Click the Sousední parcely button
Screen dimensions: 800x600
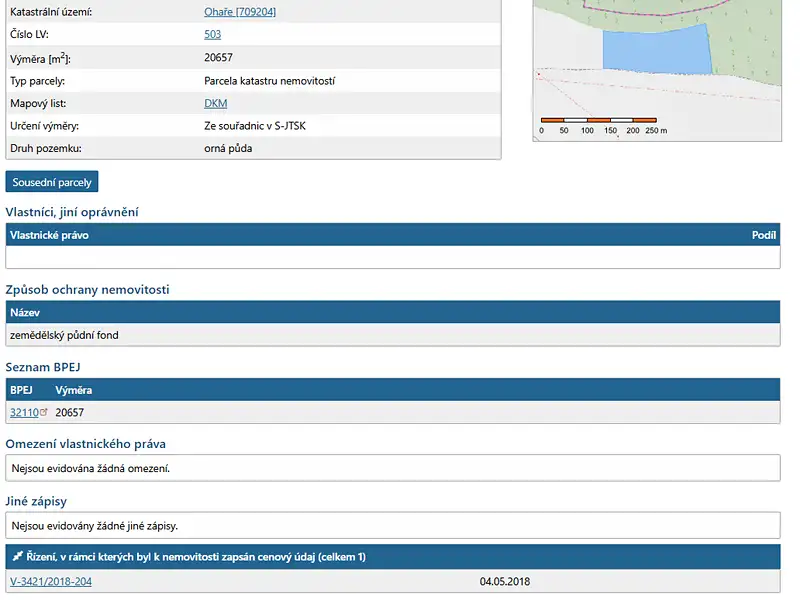tap(52, 182)
